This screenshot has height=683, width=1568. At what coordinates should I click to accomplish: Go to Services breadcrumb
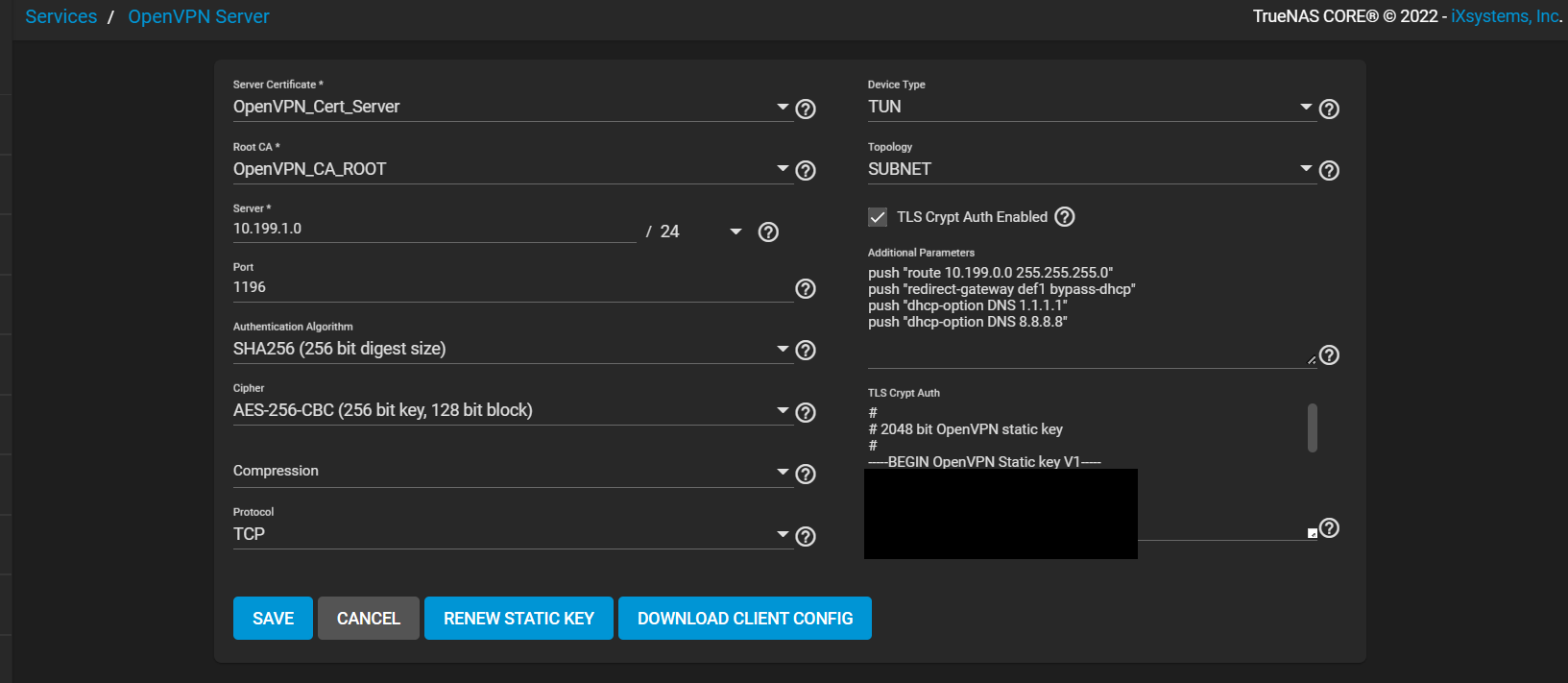click(60, 16)
